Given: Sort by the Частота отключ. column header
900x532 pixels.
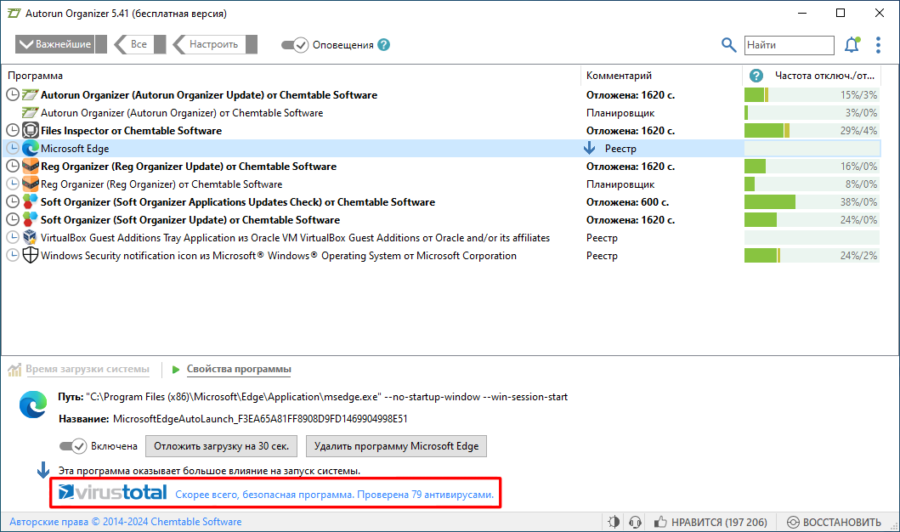Looking at the screenshot, I should click(x=824, y=75).
